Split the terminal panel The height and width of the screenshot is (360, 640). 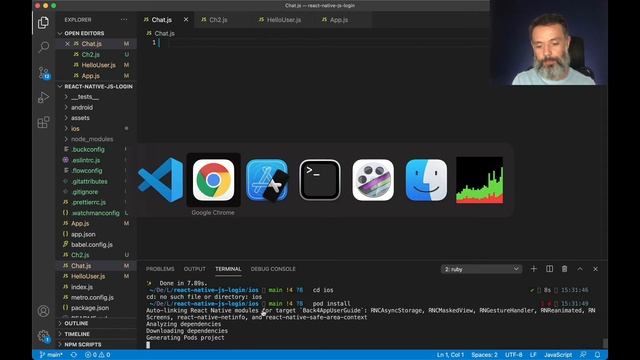click(549, 269)
